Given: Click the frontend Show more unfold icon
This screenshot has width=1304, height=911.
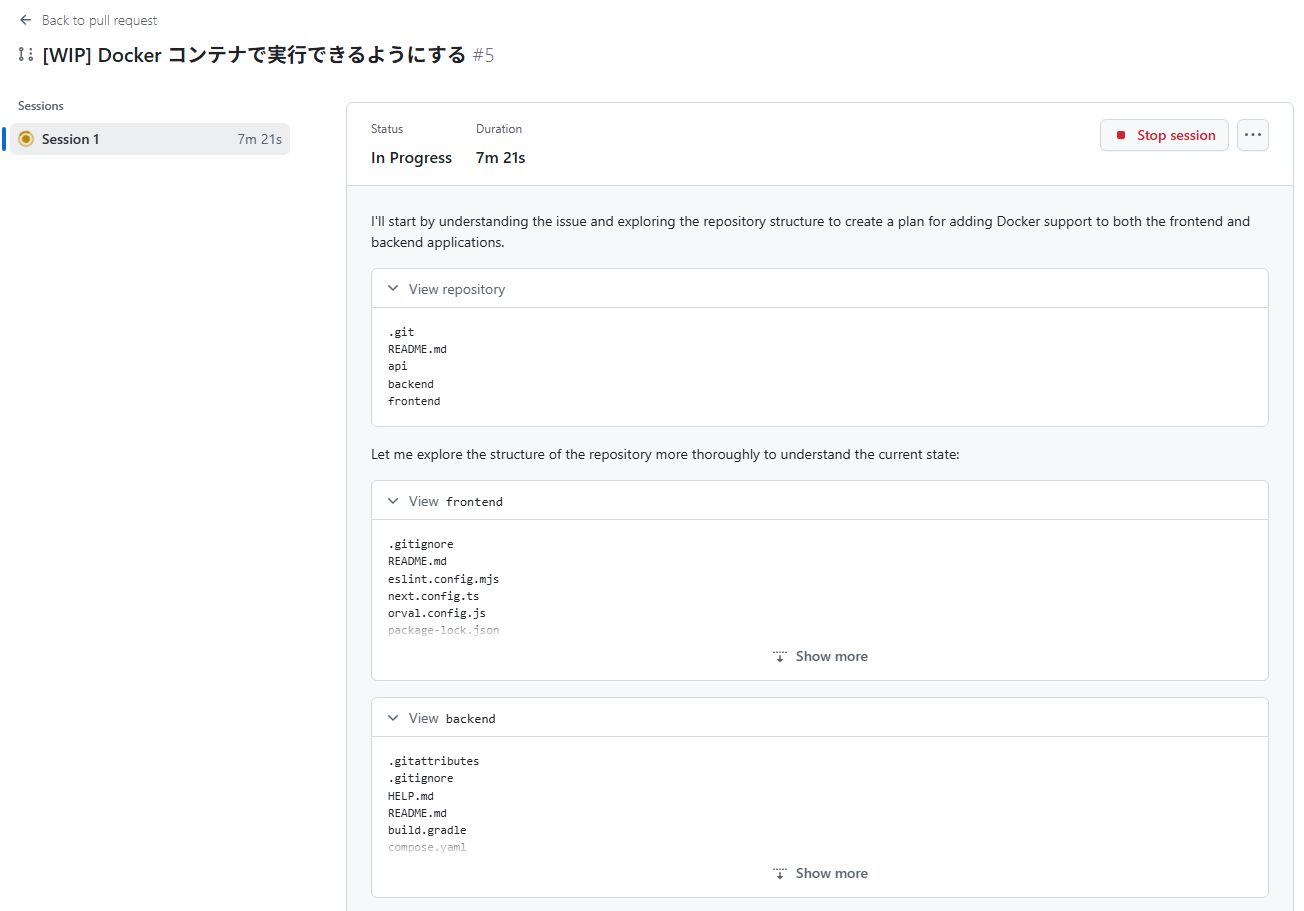Looking at the screenshot, I should pos(780,657).
